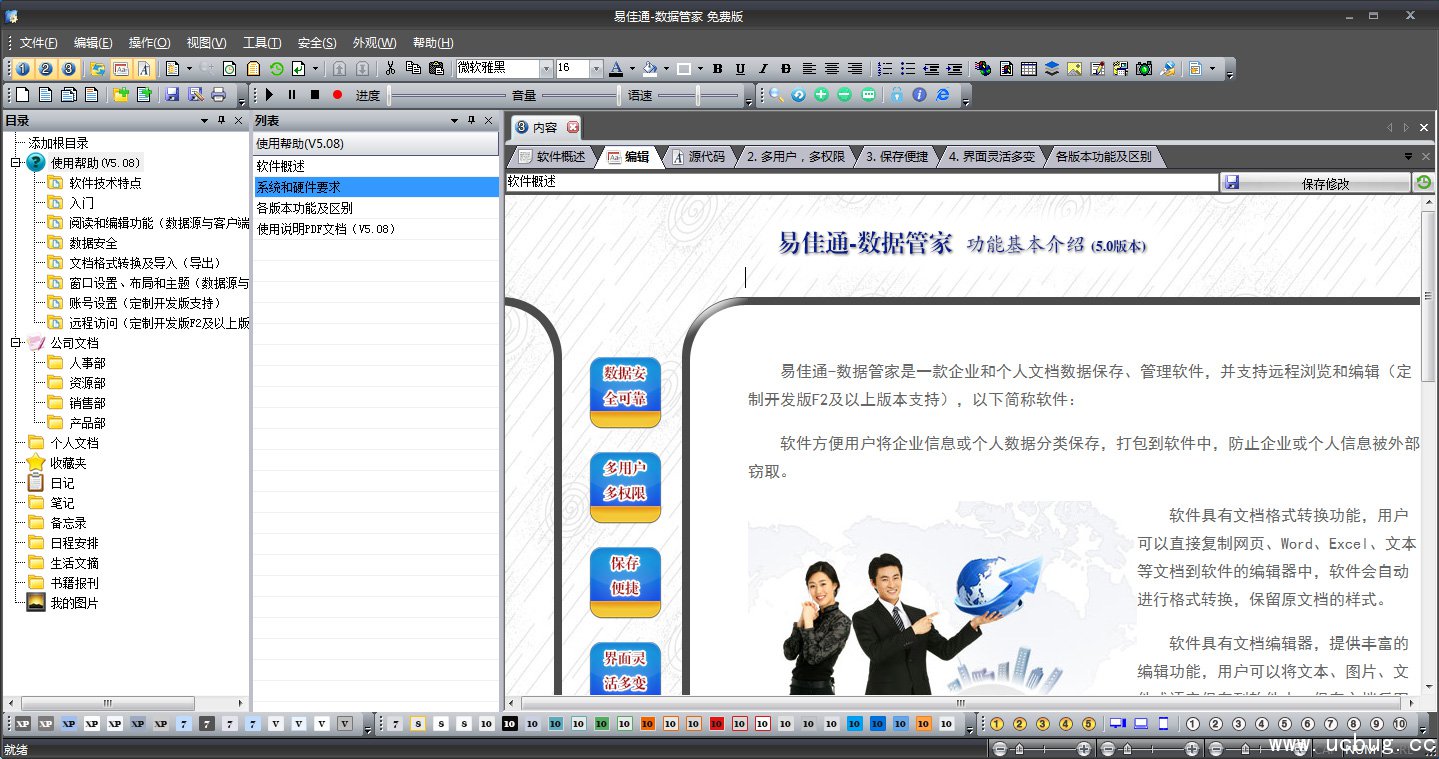Align text left
The width and height of the screenshot is (1439, 759).
(x=809, y=68)
